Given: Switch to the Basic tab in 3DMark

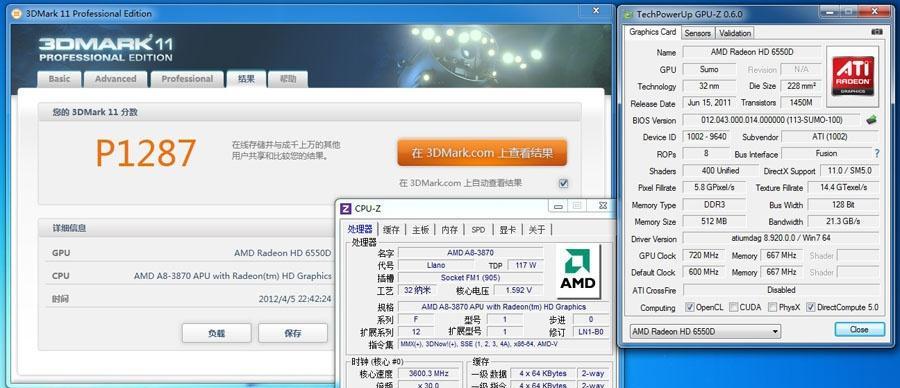Looking at the screenshot, I should click(59, 79).
